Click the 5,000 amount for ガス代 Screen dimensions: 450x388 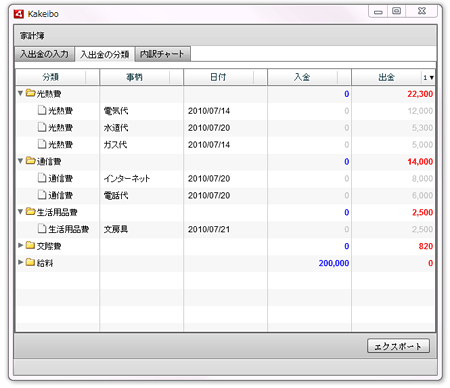pos(422,145)
